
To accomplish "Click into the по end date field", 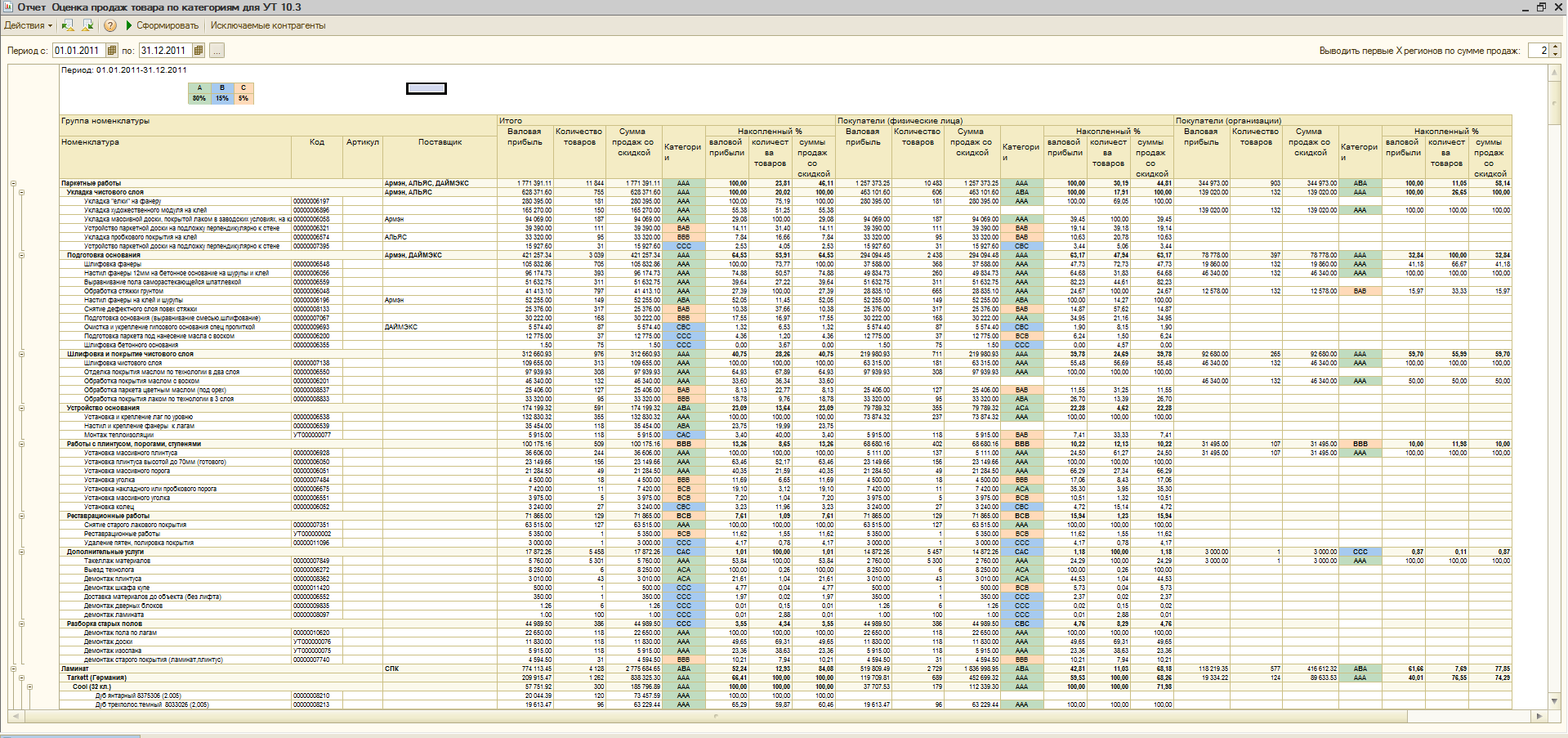I will 166,51.
